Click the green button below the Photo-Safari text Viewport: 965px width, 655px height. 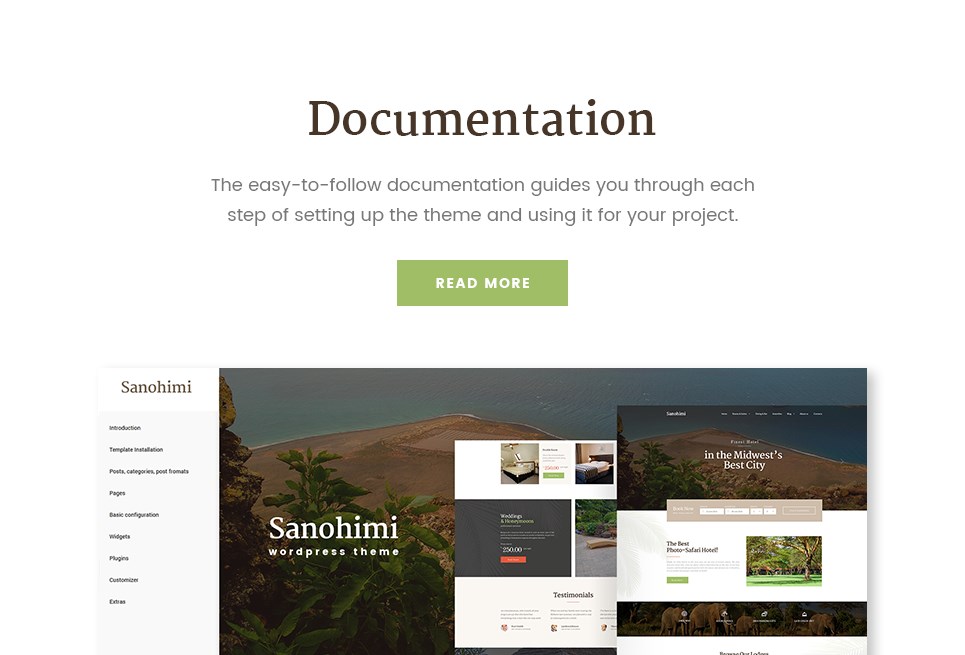[x=677, y=580]
